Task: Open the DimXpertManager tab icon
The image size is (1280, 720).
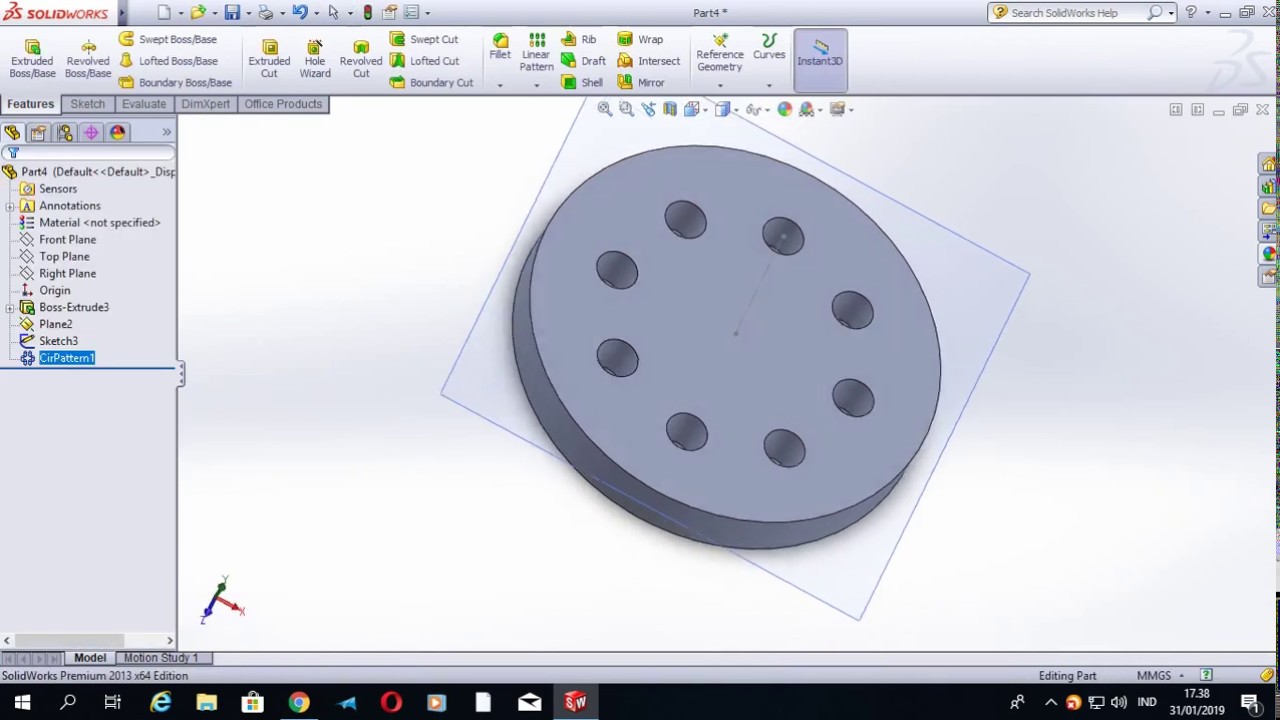Action: pos(91,132)
